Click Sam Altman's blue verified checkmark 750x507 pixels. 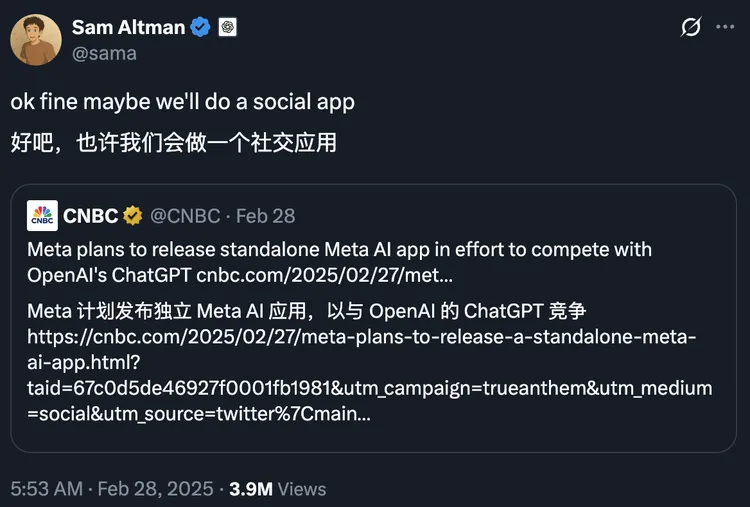coord(201,28)
